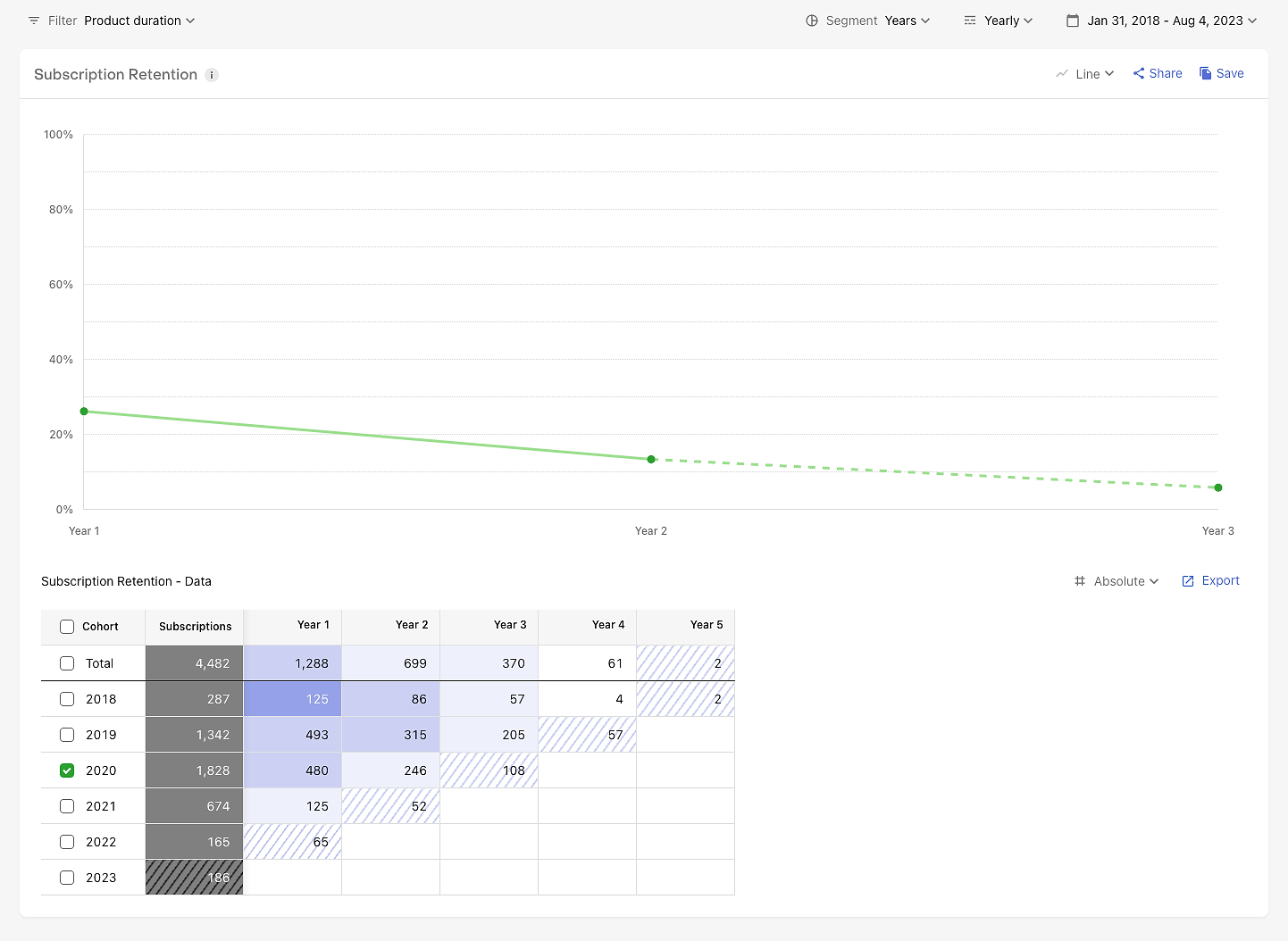Click the filter lines icon

(x=34, y=21)
